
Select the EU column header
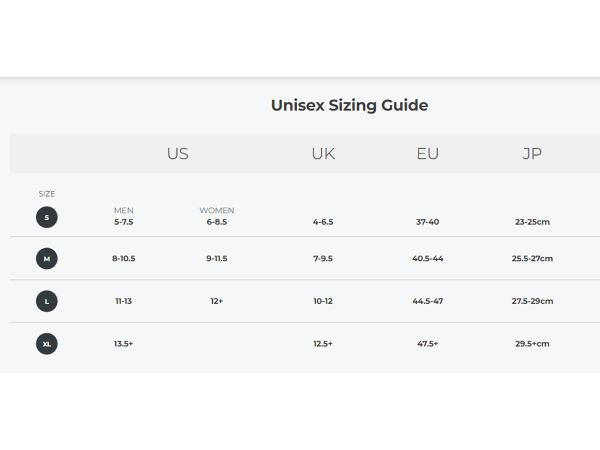pyautogui.click(x=427, y=153)
